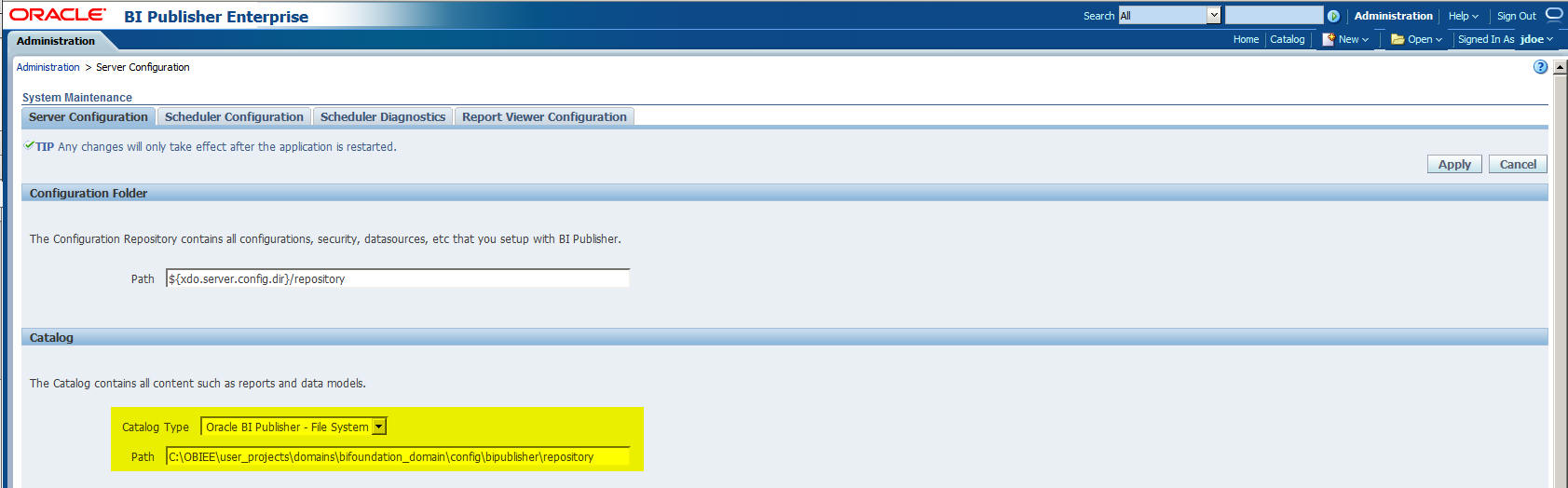Viewport: 1568px width, 488px height.
Task: Click the Oracle oval icon beside Sign Out
Action: point(1554,13)
